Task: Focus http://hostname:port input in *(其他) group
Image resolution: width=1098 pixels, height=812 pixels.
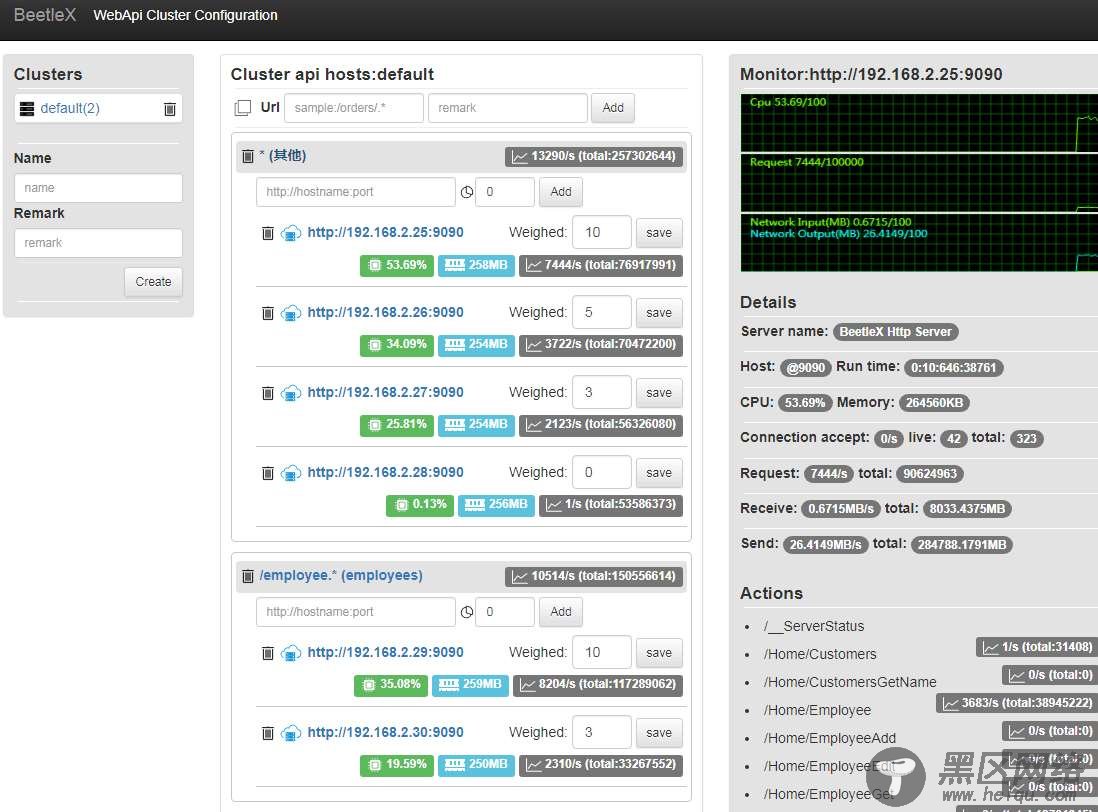Action: (x=356, y=192)
